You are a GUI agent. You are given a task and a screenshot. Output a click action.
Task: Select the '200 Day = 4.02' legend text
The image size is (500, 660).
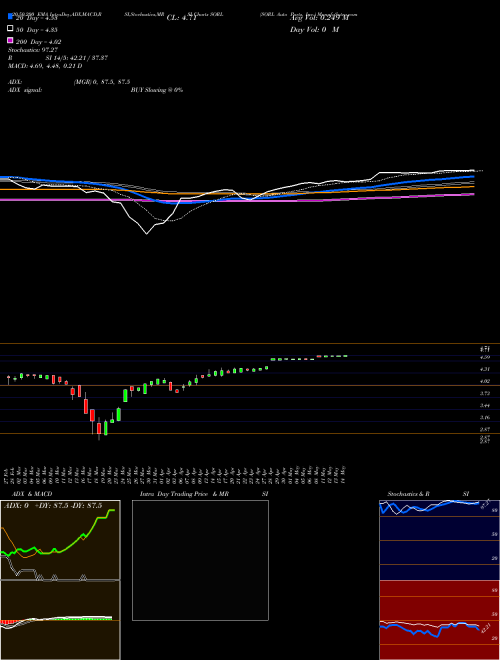point(38,42)
